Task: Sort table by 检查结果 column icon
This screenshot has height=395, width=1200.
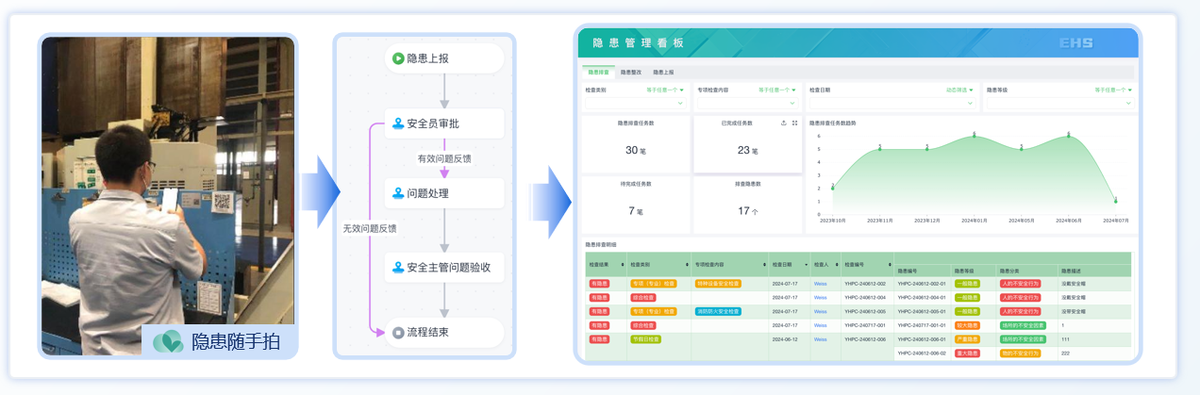Action: coord(622,264)
